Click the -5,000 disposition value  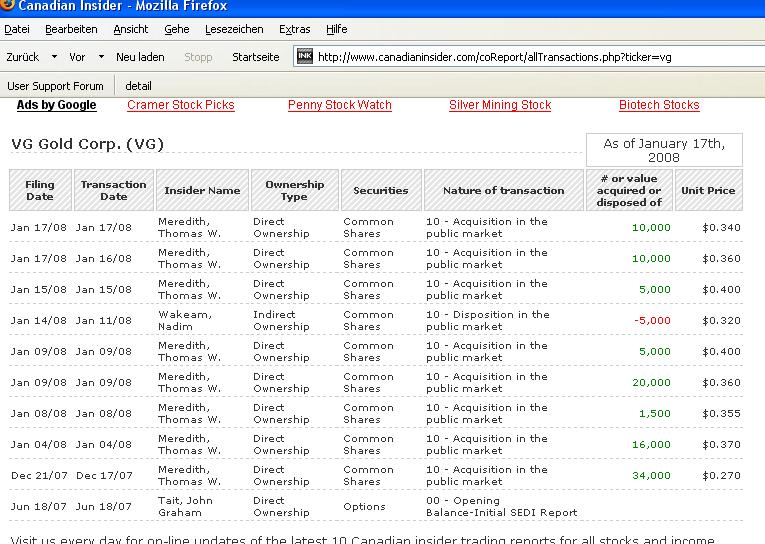tap(652, 321)
